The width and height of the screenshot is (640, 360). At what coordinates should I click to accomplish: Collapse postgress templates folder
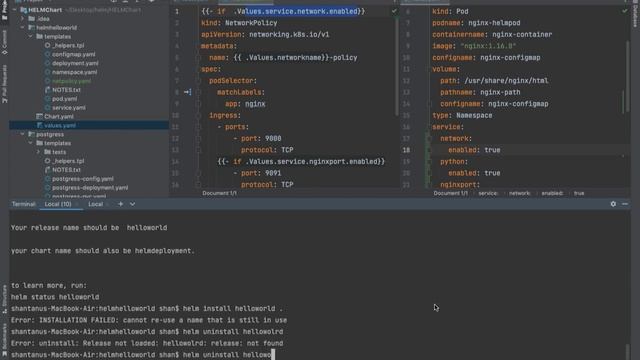pos(31,143)
